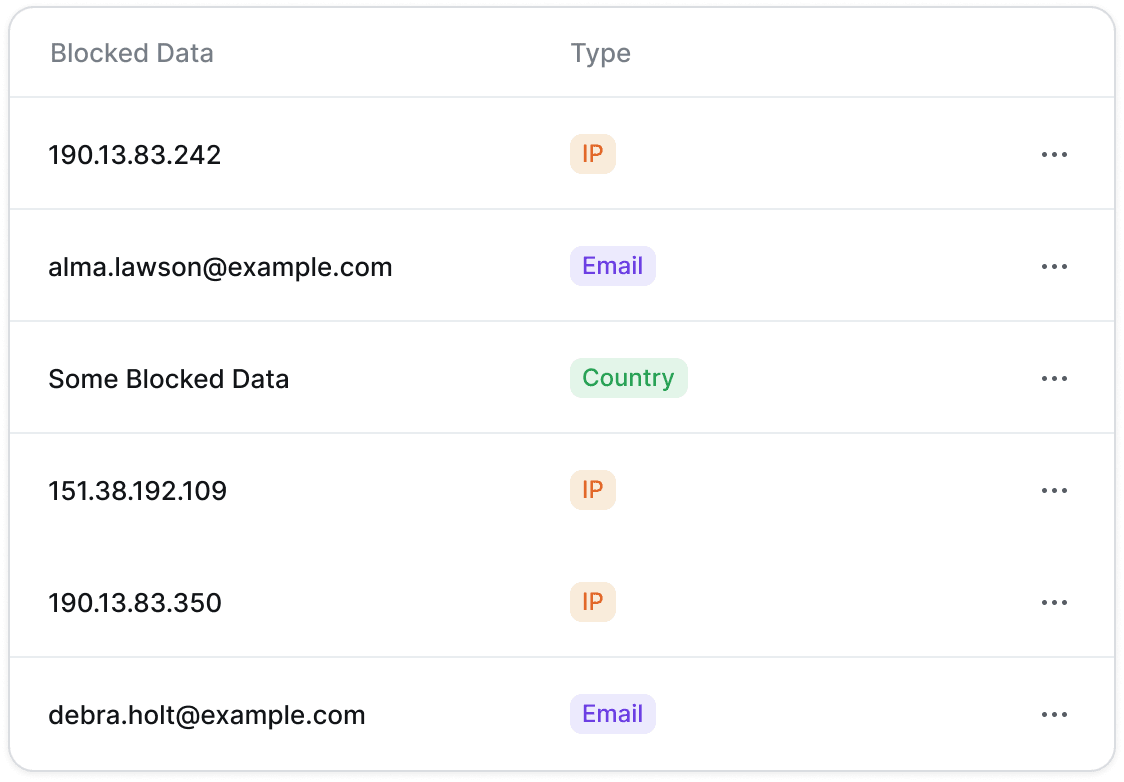The width and height of the screenshot is (1124, 782).
Task: Sort by the Type column header
Action: point(601,54)
